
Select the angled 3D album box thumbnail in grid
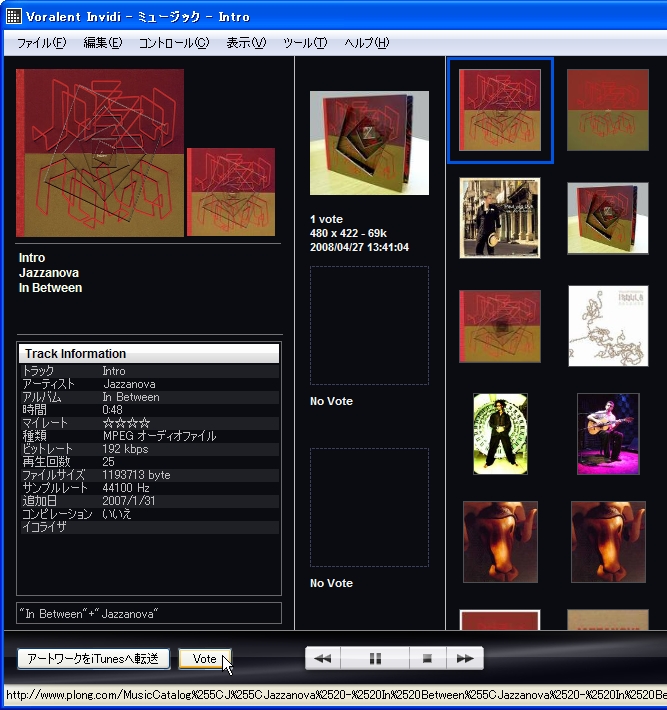coord(608,218)
